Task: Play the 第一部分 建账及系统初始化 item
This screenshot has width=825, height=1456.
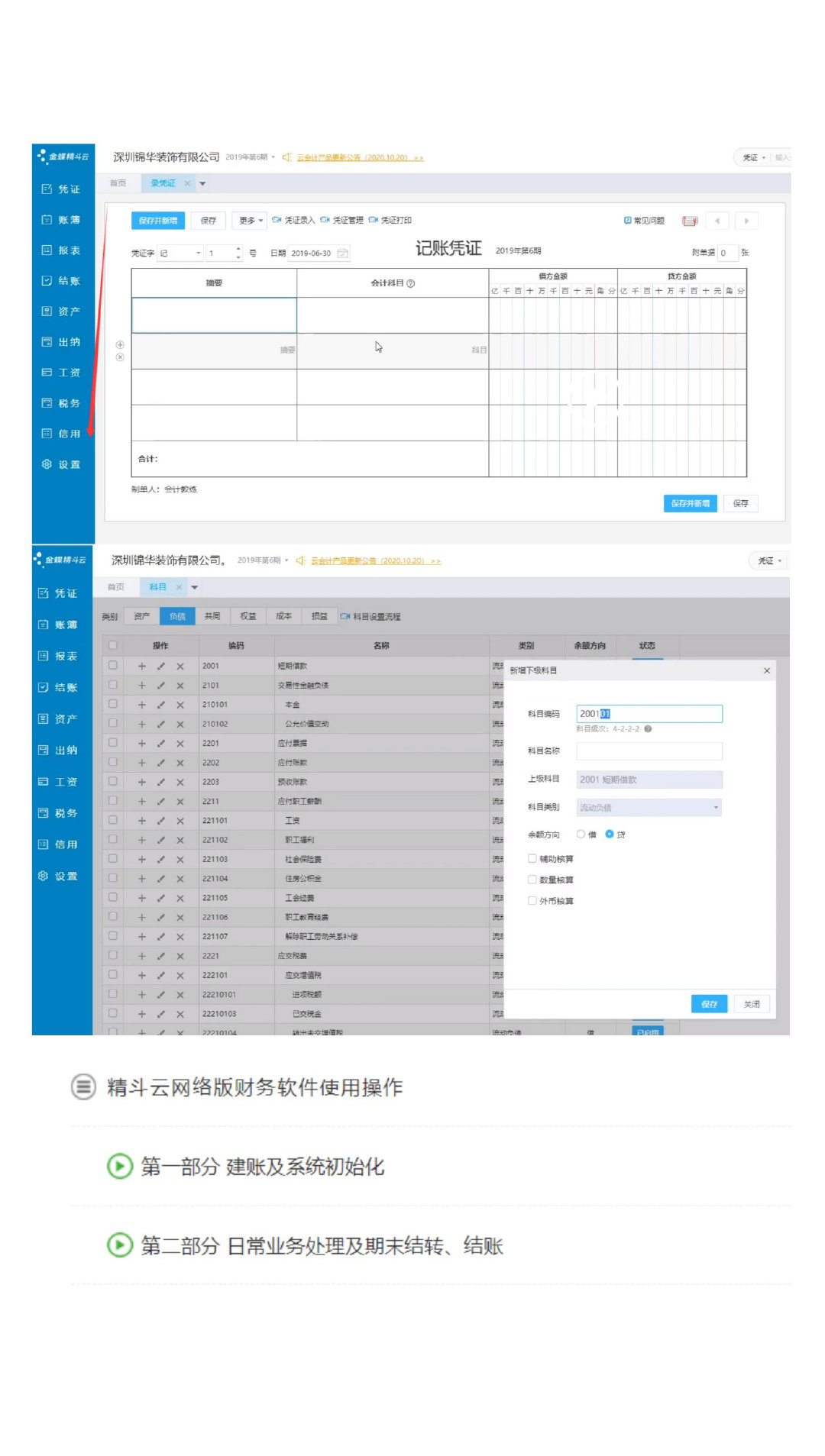Action: coord(119,1166)
